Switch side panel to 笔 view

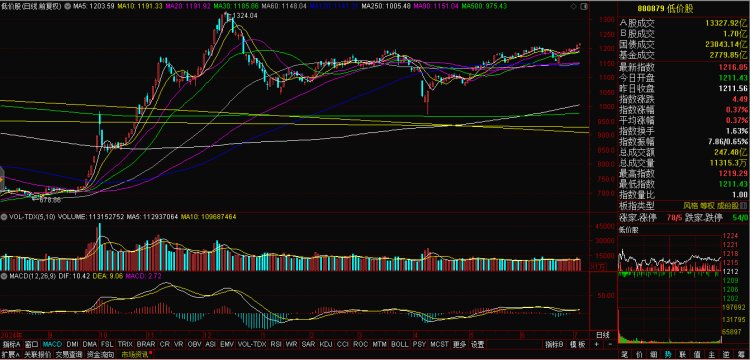[x=624, y=355]
